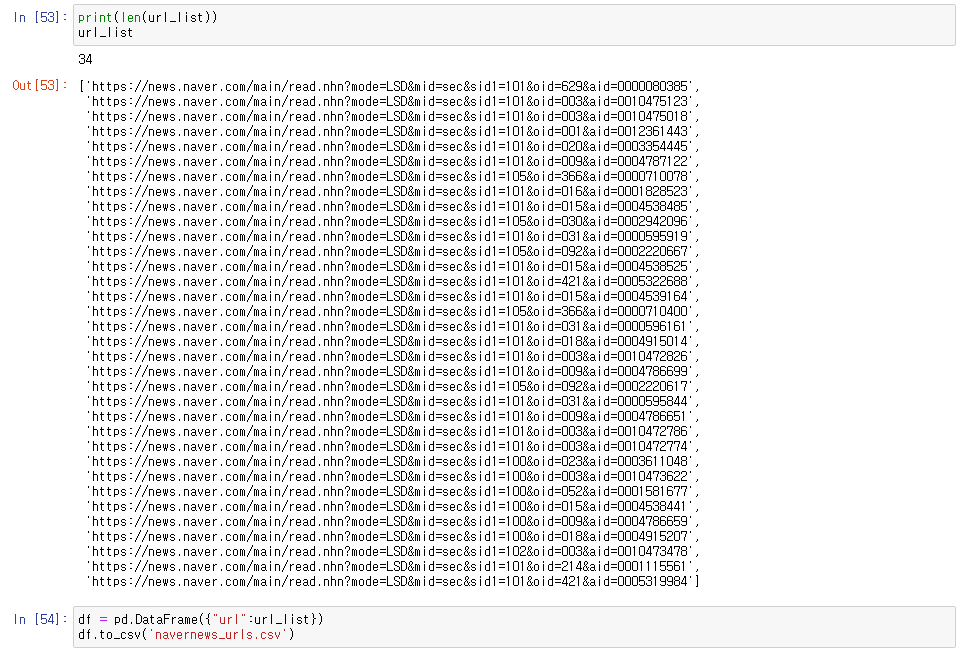Click URL ending aid=0000710400
968x667 pixels.
[390, 312]
